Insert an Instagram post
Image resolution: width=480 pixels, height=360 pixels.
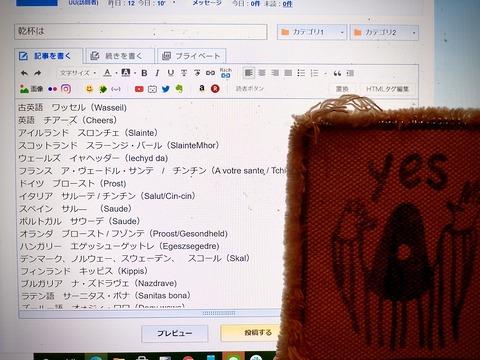pos(66,89)
